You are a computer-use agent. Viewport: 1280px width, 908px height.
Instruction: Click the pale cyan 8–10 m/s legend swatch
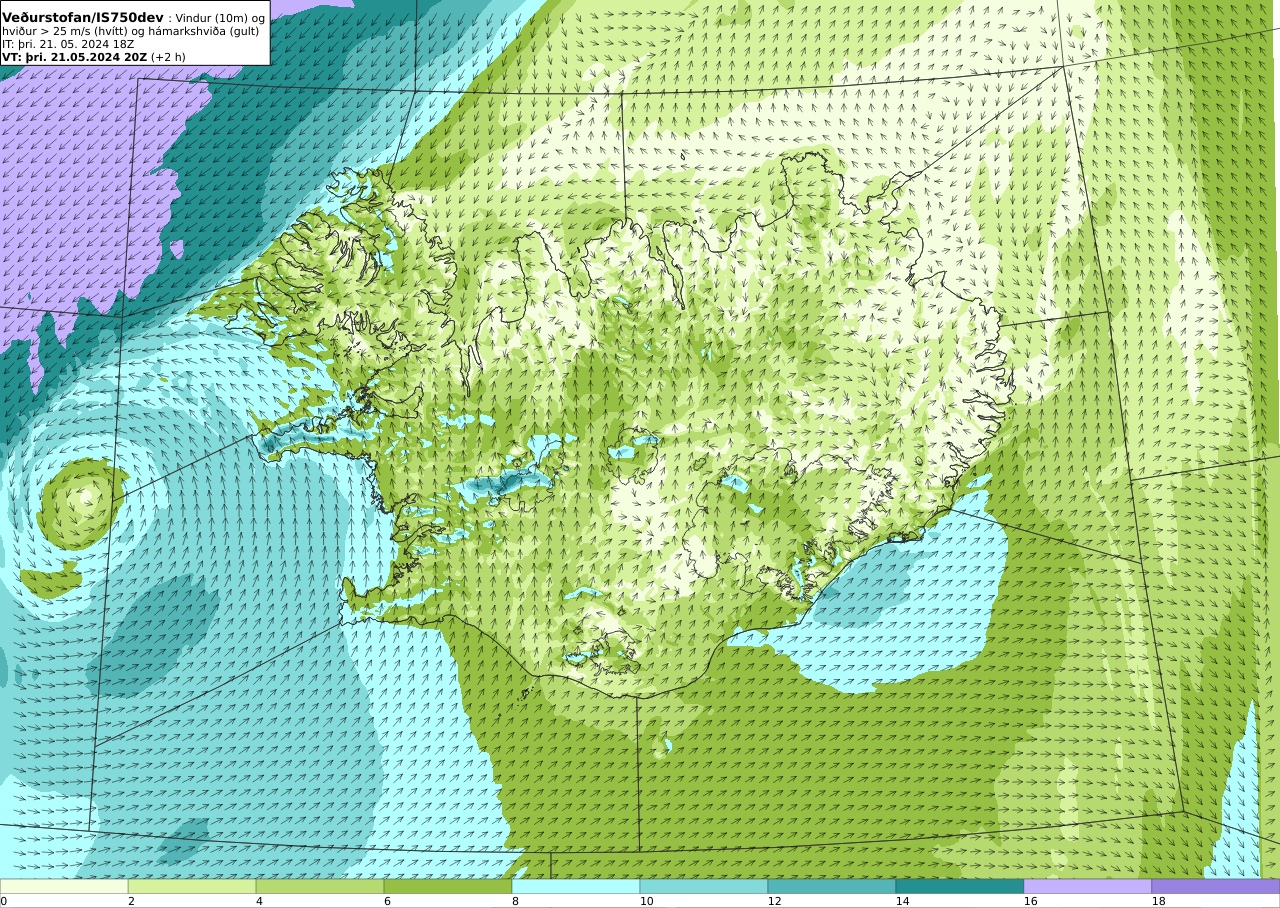(576, 886)
